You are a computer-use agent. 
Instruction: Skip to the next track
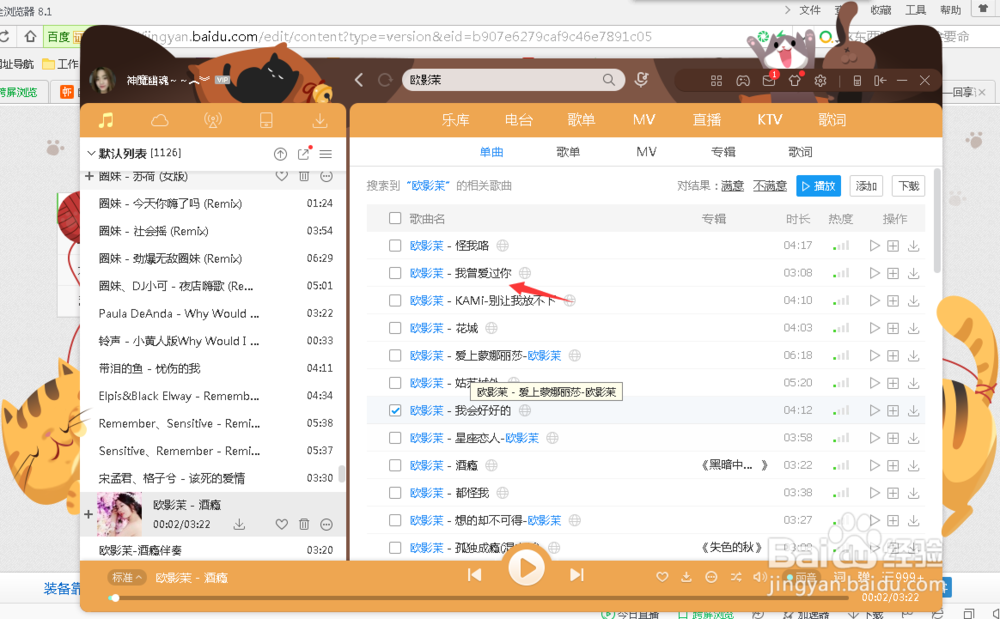[577, 575]
